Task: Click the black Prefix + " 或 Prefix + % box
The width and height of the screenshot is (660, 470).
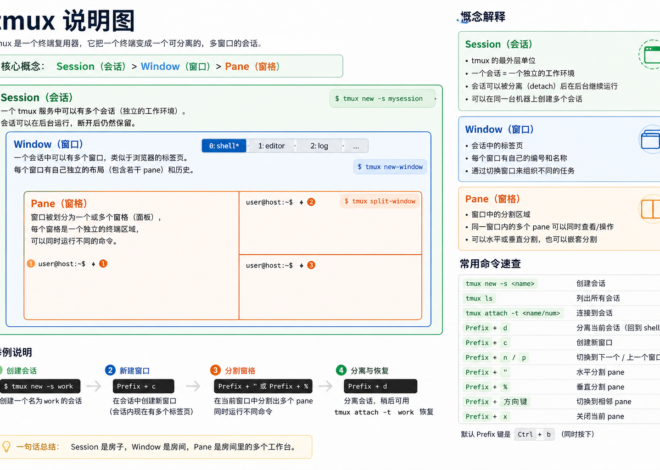Action: point(263,386)
